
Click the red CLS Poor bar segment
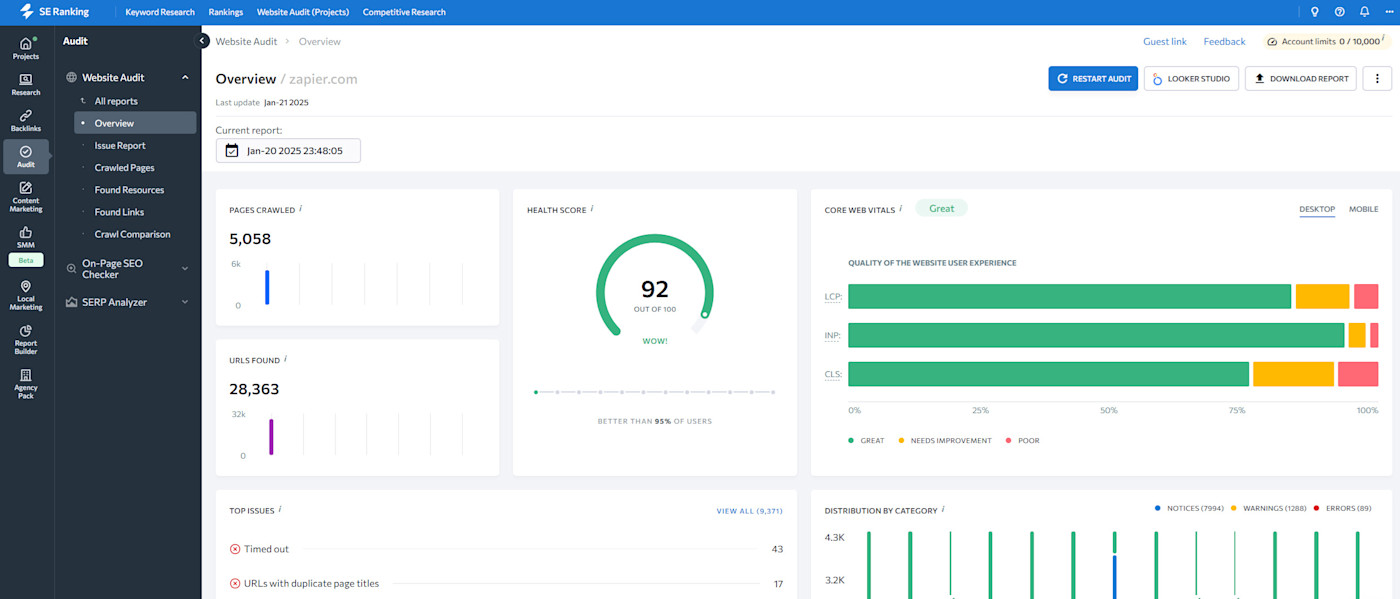pyautogui.click(x=1358, y=374)
